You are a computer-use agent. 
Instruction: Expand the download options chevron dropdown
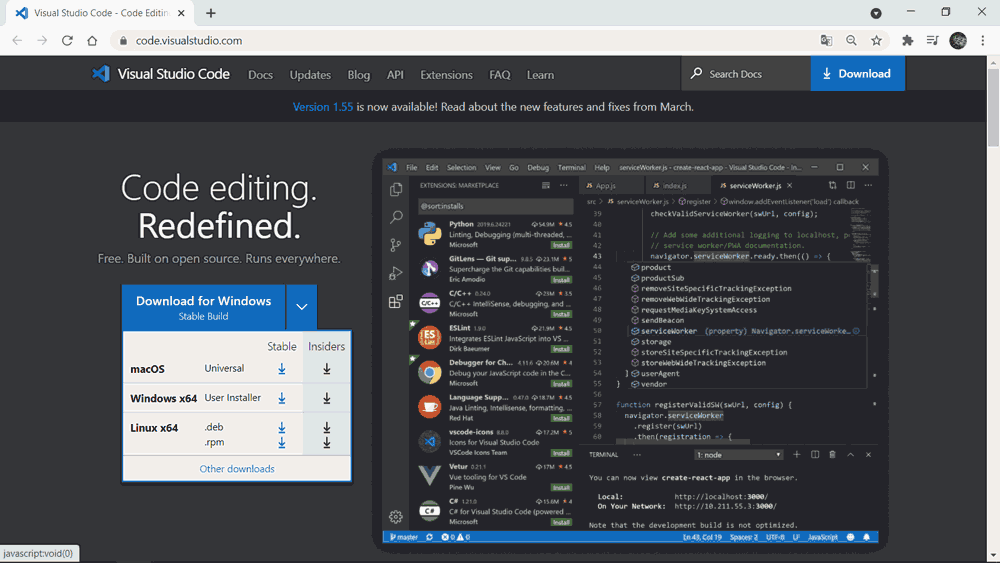click(302, 307)
